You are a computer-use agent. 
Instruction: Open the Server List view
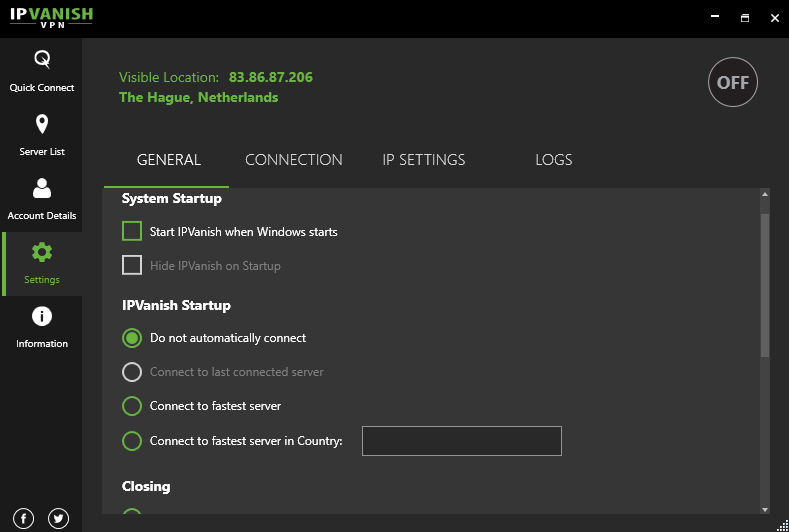42,135
